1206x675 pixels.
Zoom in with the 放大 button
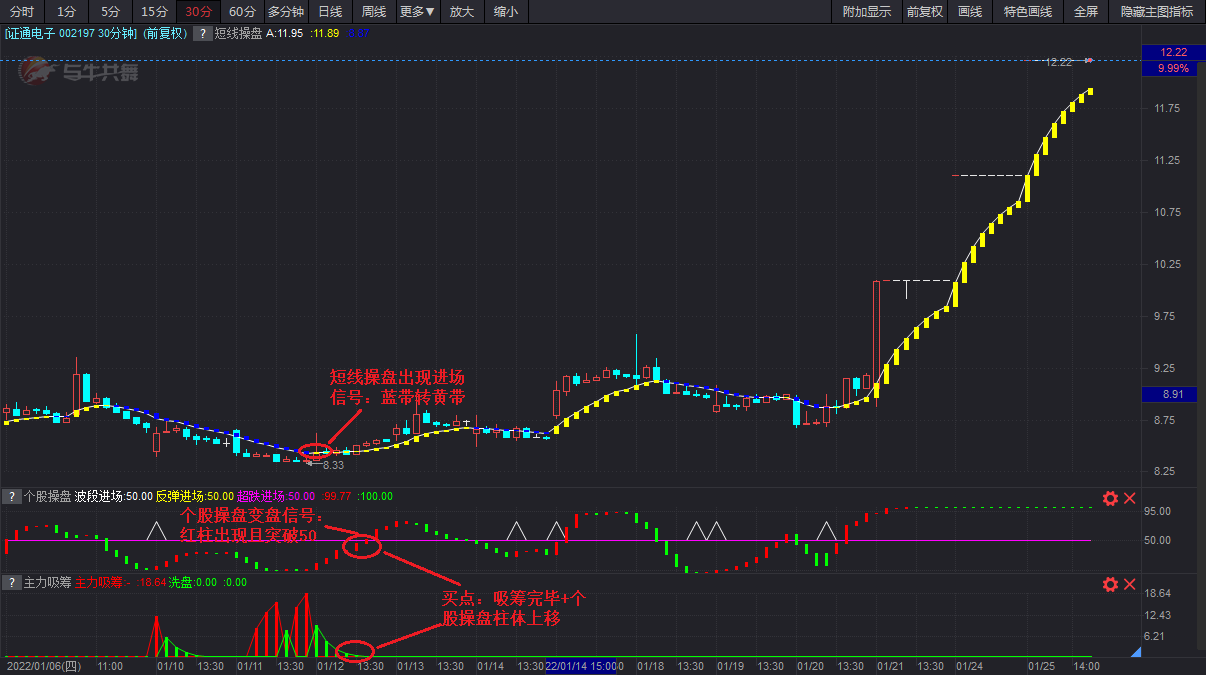[x=462, y=12]
